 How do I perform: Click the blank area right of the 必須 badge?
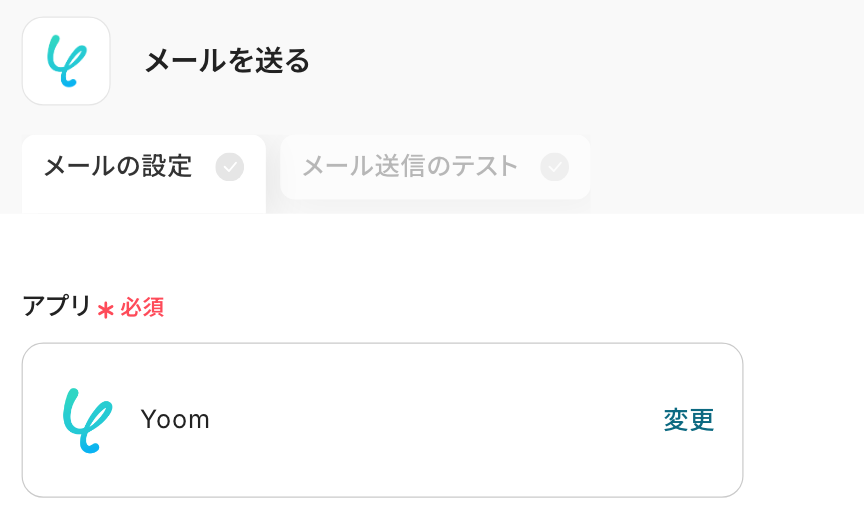pos(450,308)
